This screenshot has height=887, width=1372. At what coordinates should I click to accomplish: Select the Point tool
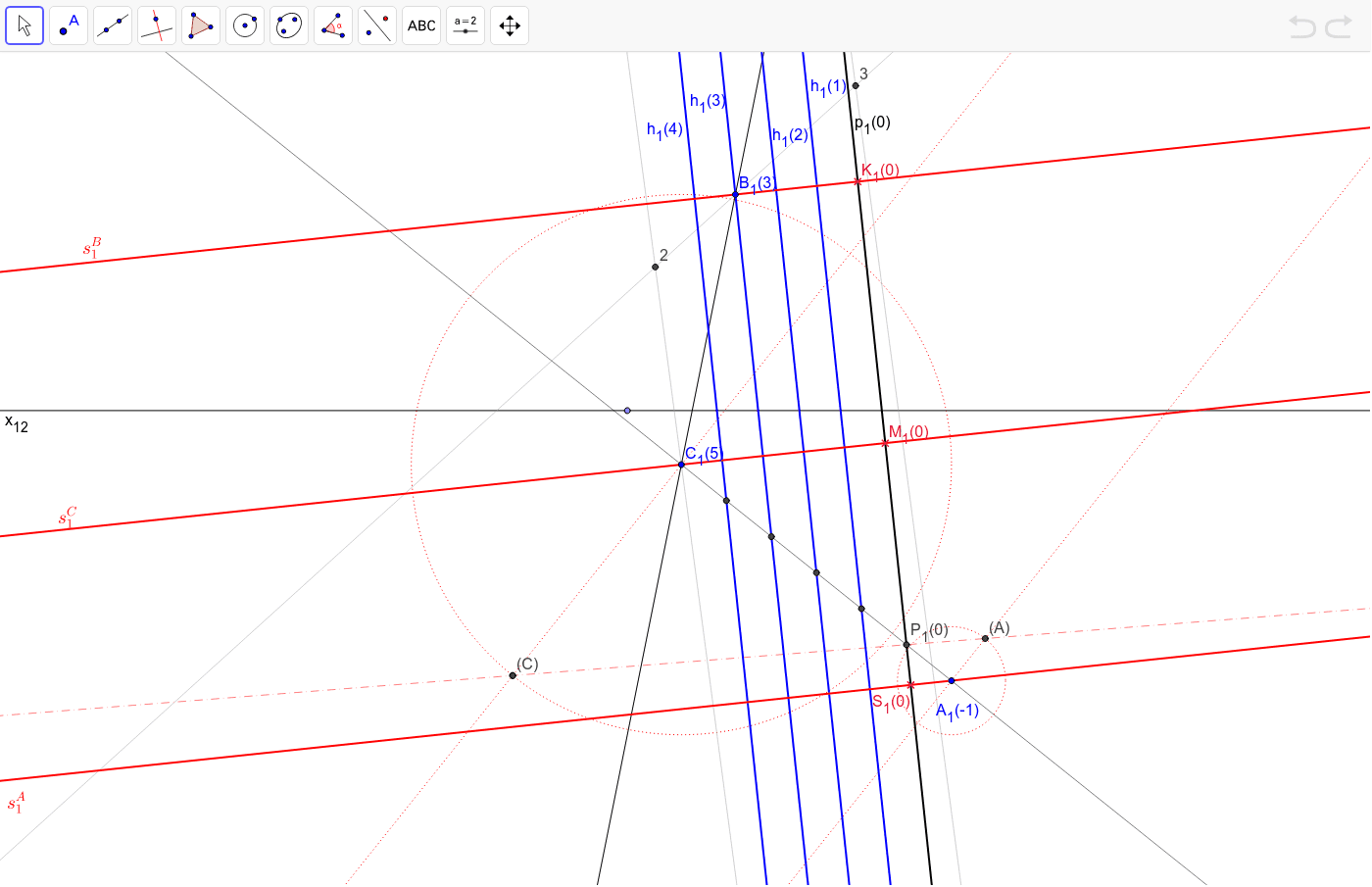69,25
